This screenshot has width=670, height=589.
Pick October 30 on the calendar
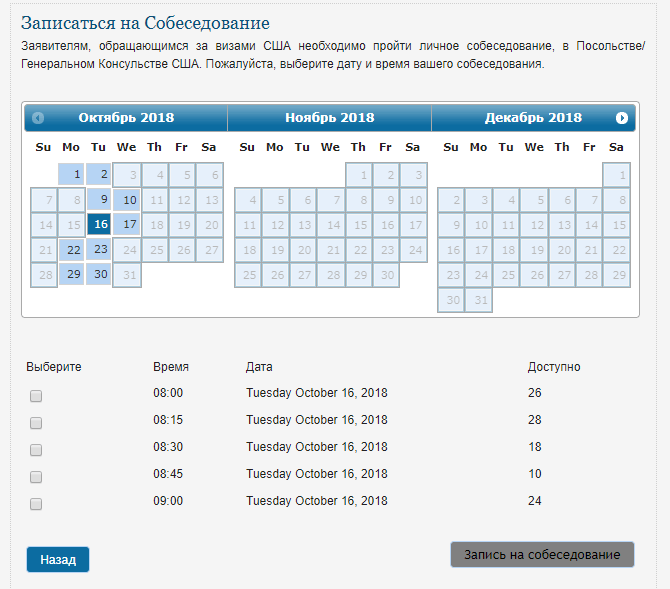tap(99, 274)
